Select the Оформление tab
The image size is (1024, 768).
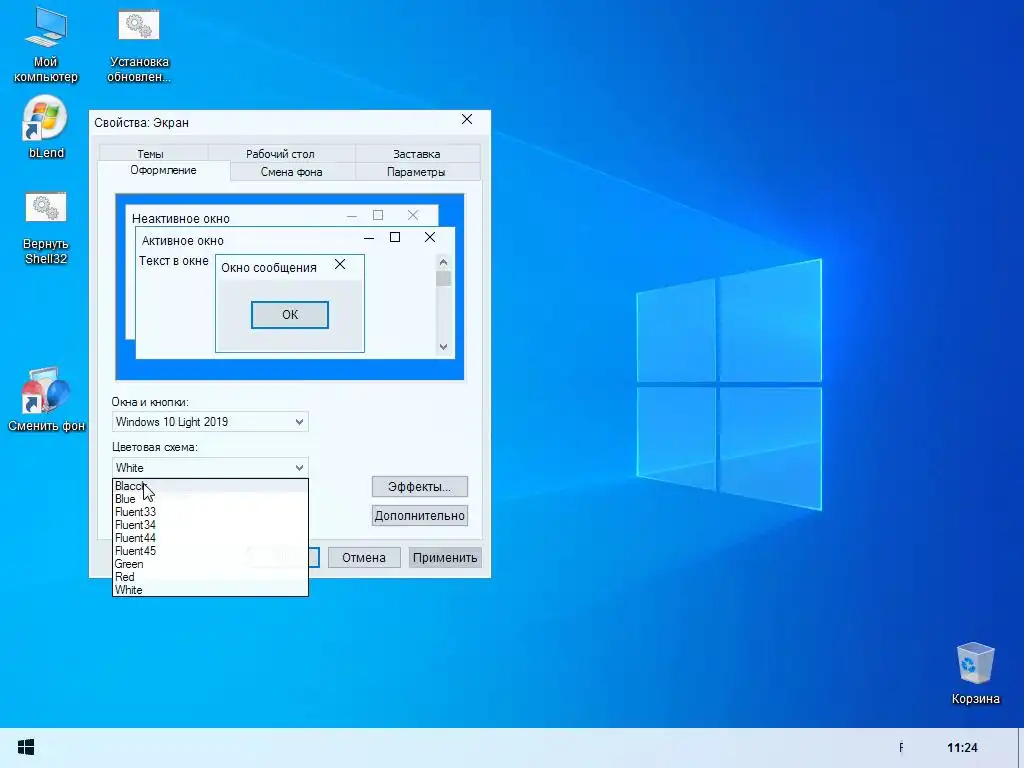163,170
